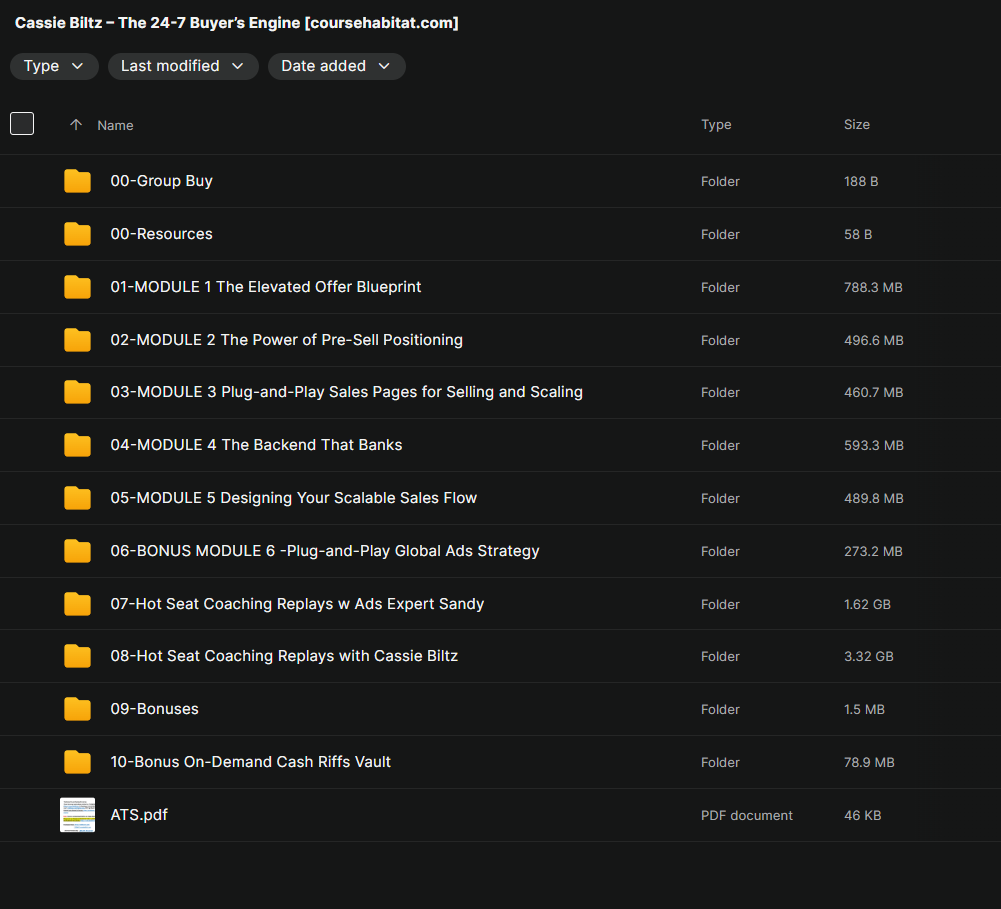Open the 09-Bonuses folder name
1001x909 pixels.
click(154, 709)
